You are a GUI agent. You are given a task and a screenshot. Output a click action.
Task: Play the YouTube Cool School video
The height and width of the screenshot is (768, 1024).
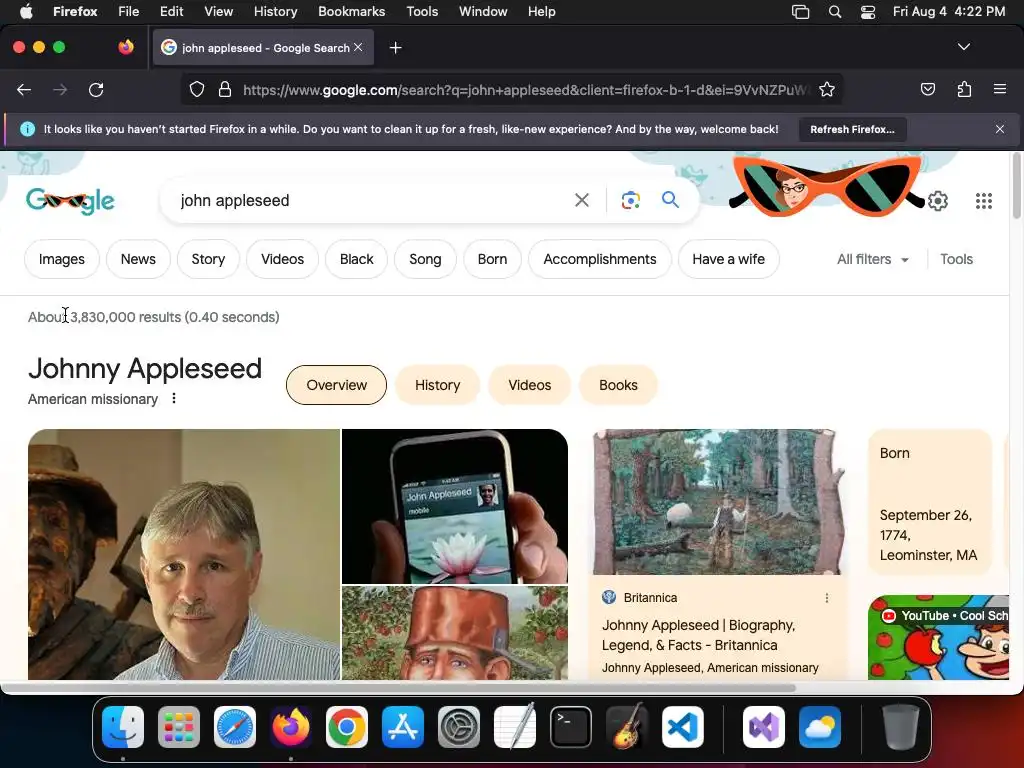pyautogui.click(x=938, y=637)
